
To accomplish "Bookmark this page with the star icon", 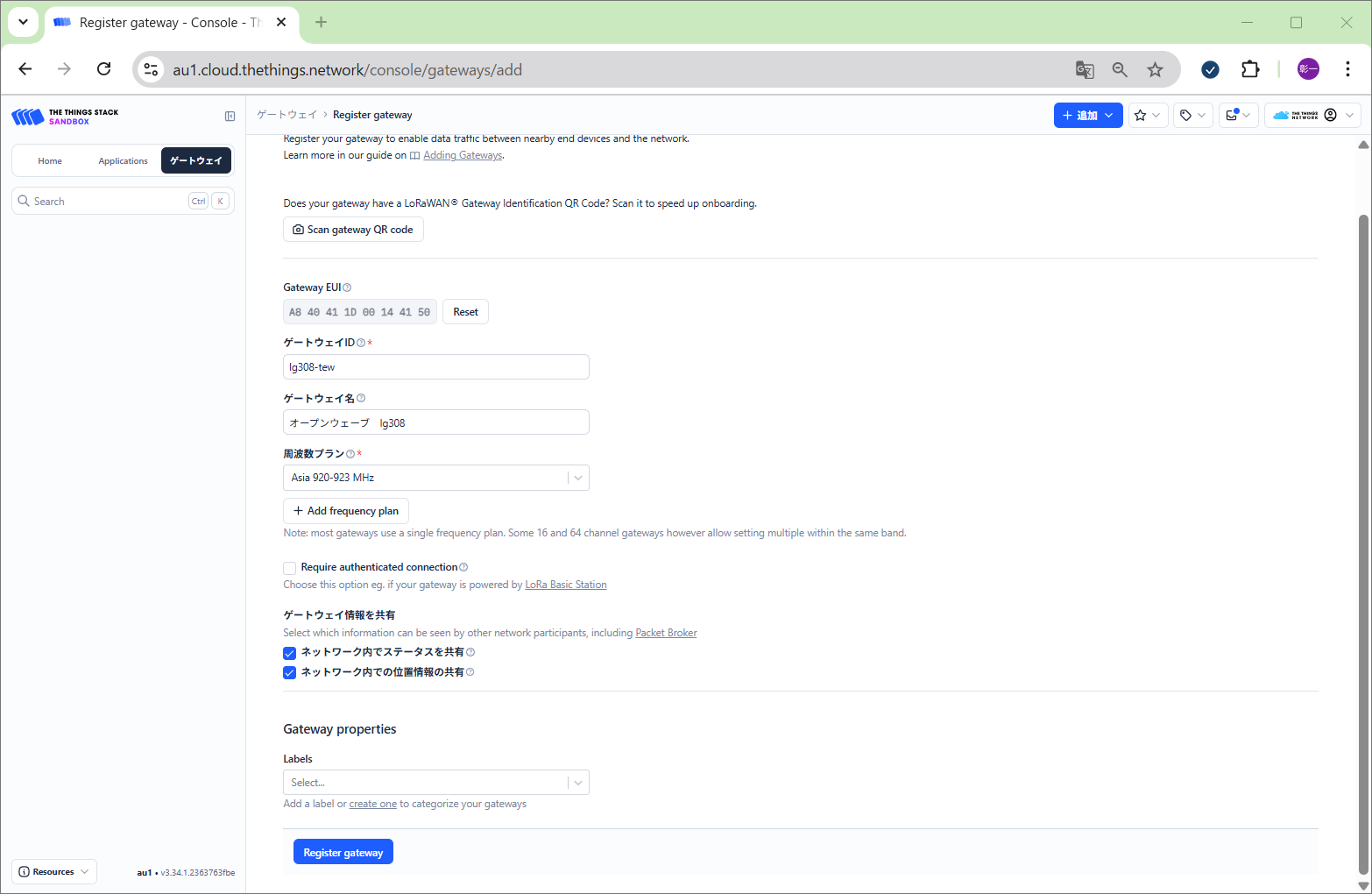I will [1155, 70].
